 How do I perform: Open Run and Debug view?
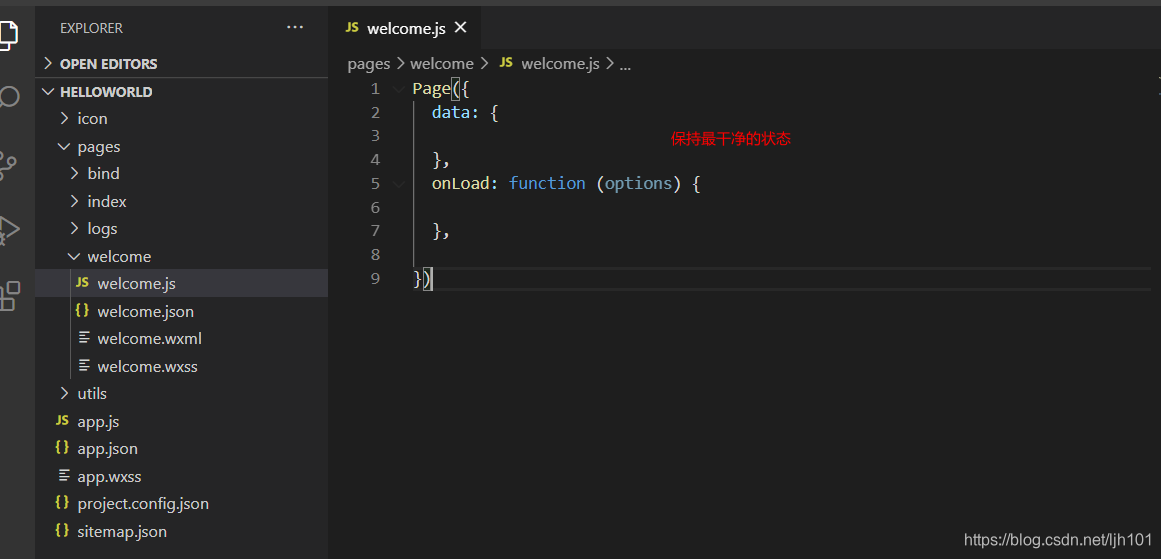(x=9, y=230)
